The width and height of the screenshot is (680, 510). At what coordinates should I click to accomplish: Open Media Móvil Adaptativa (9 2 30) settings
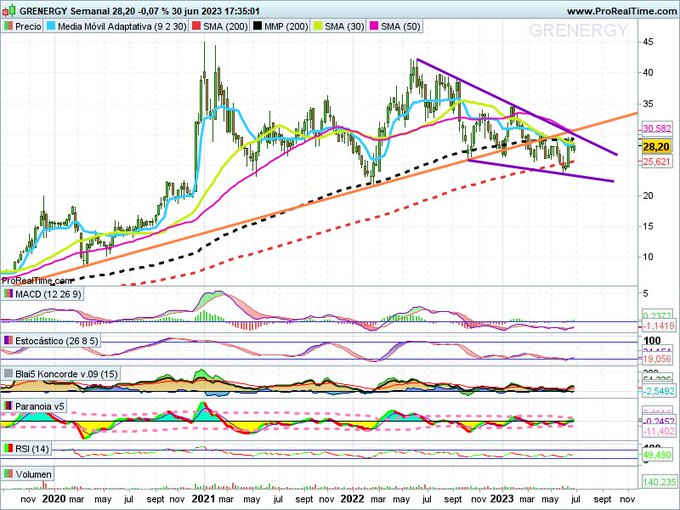click(x=122, y=26)
